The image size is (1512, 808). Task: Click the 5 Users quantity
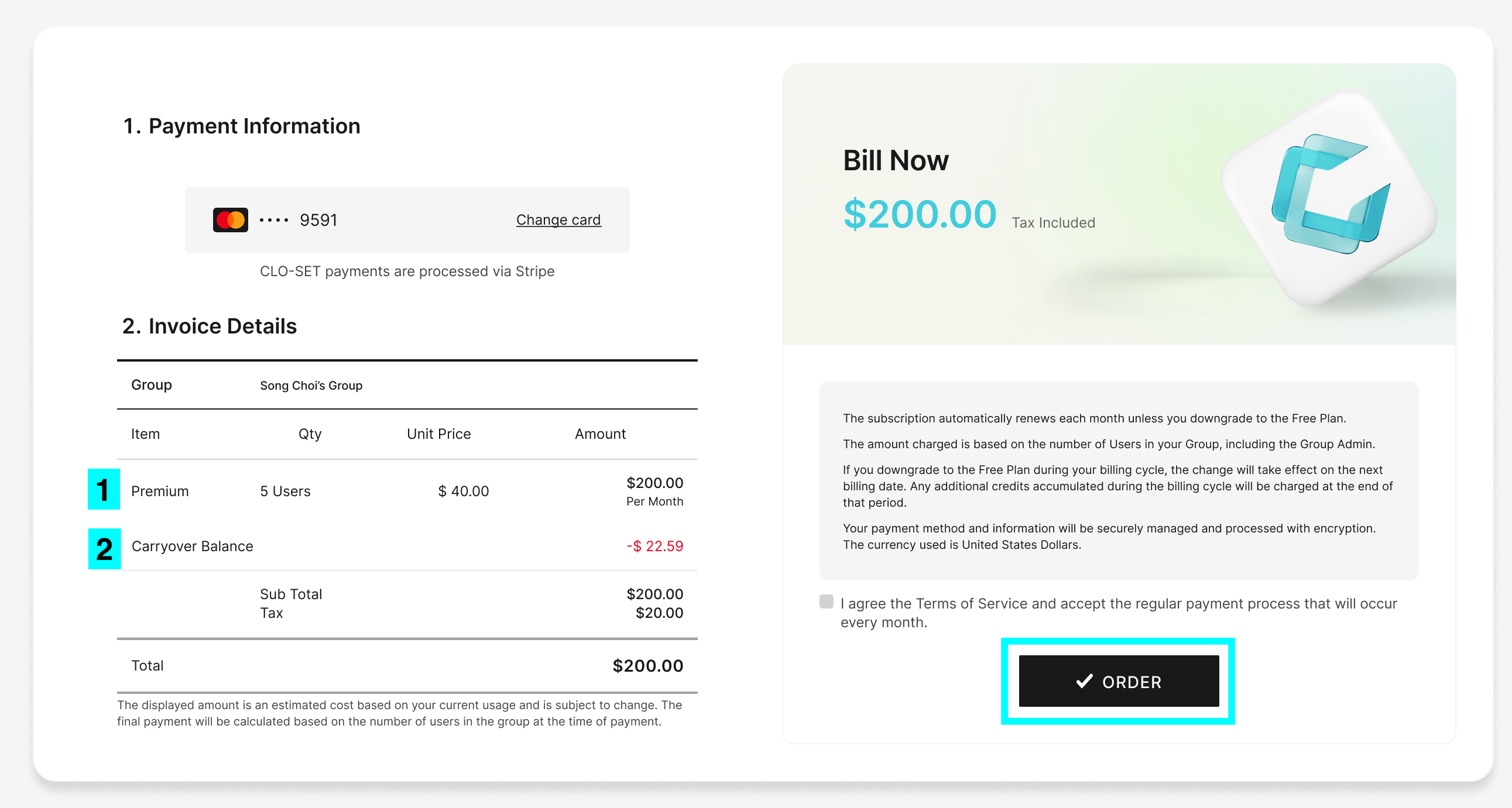[285, 491]
